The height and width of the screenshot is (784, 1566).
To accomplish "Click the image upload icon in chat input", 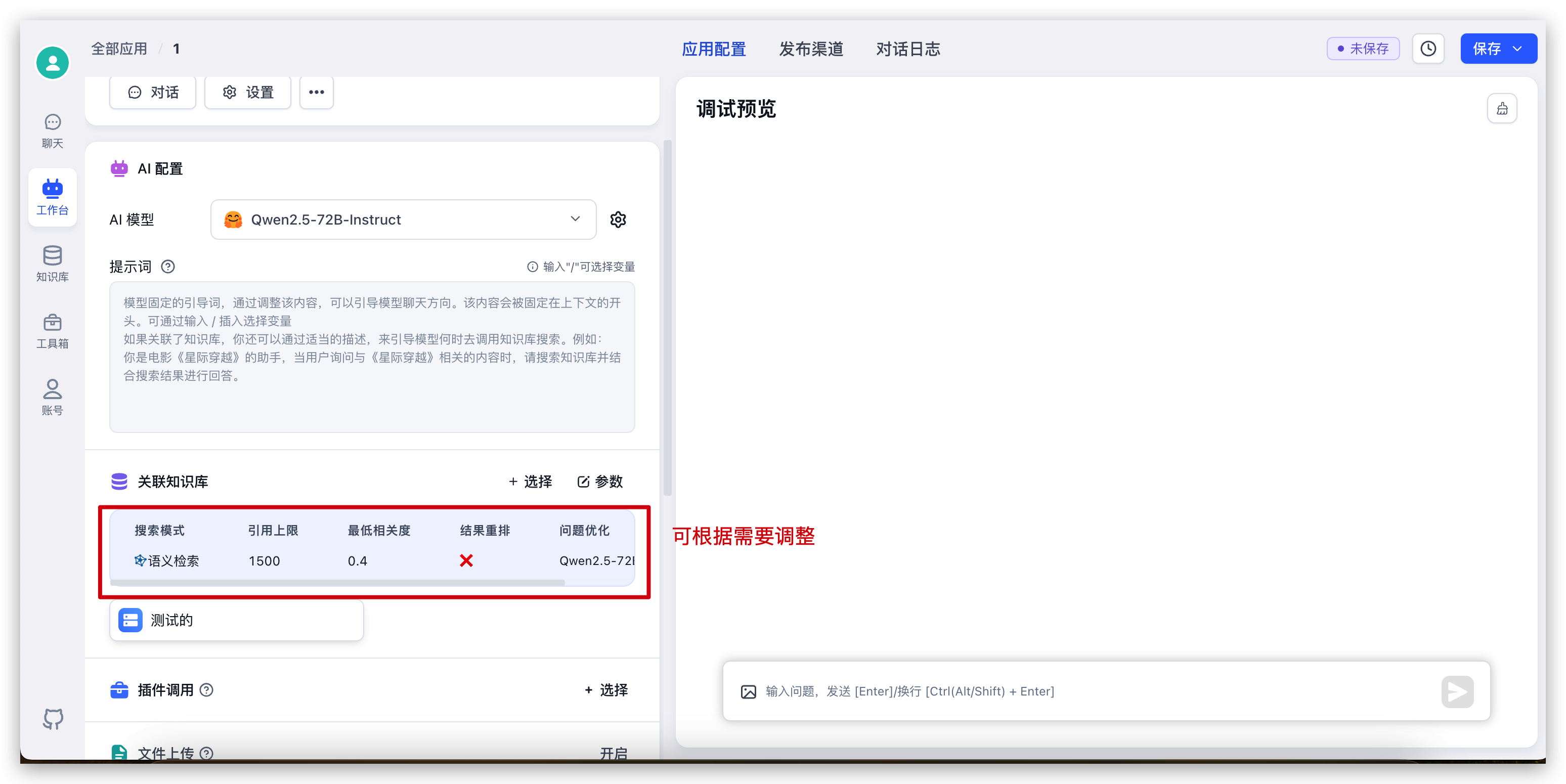I will click(748, 691).
